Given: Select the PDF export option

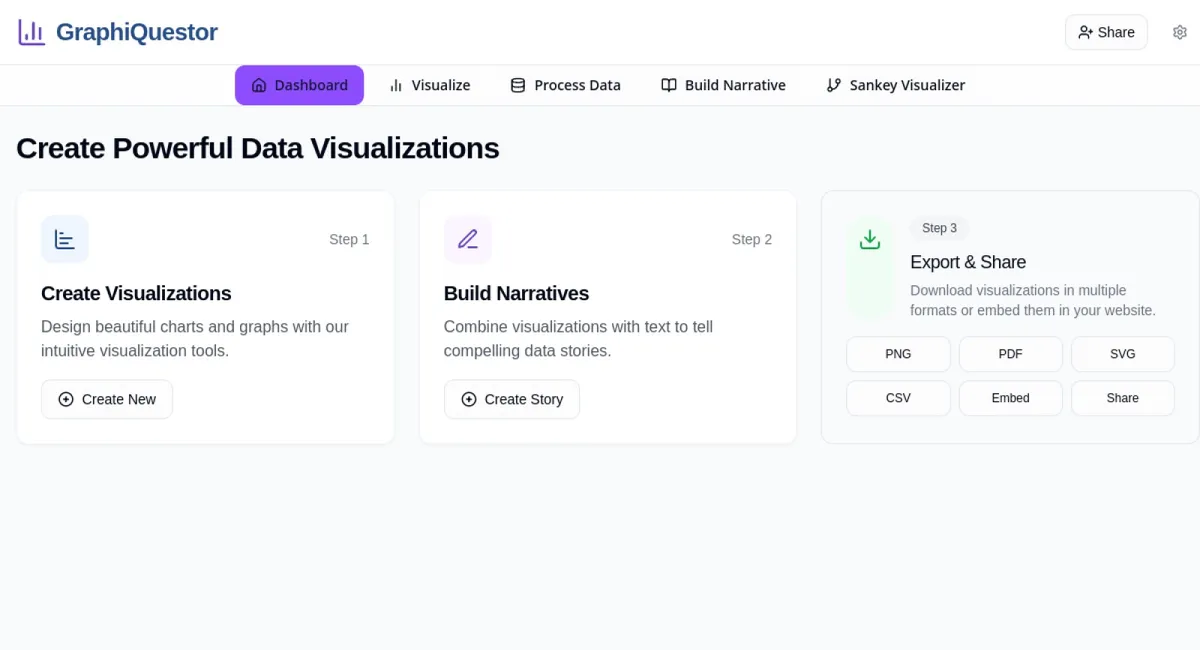Looking at the screenshot, I should (1010, 354).
